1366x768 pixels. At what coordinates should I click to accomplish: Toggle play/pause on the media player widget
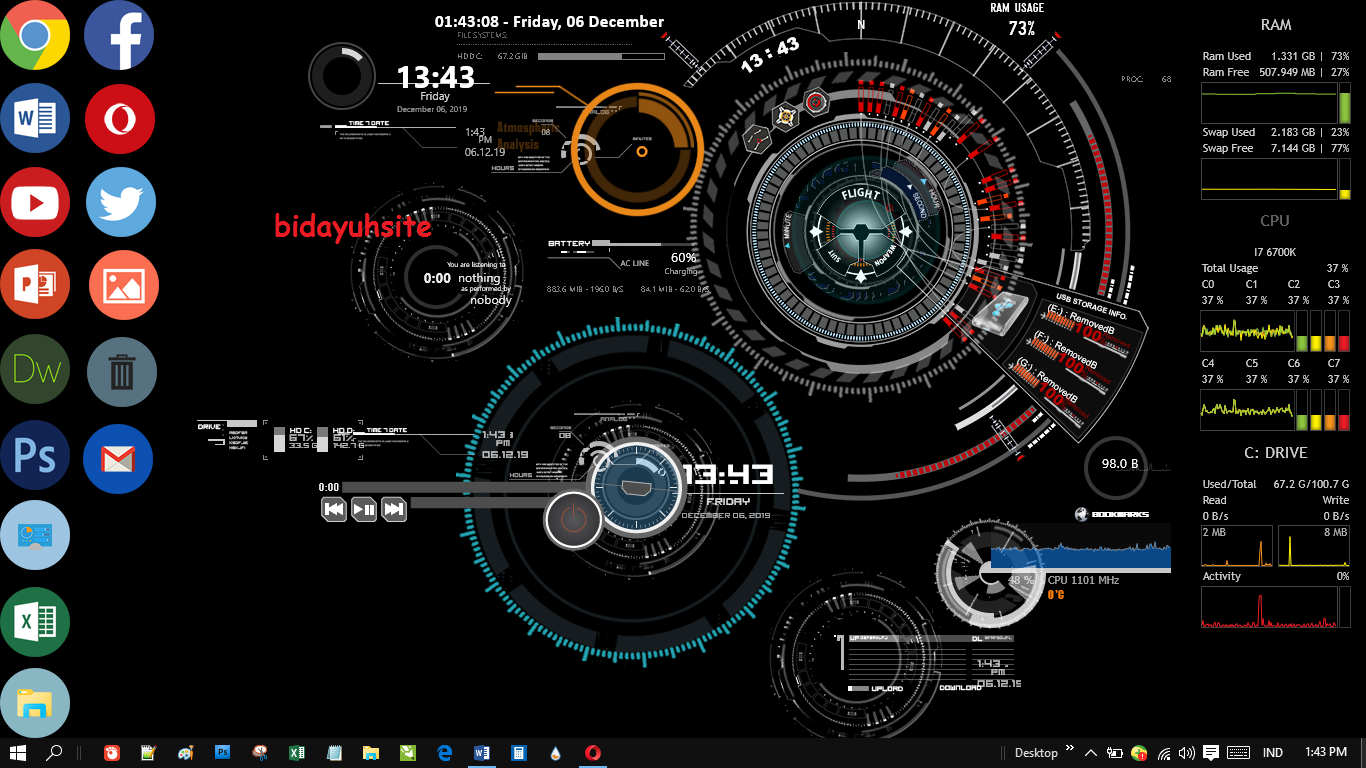coord(364,509)
